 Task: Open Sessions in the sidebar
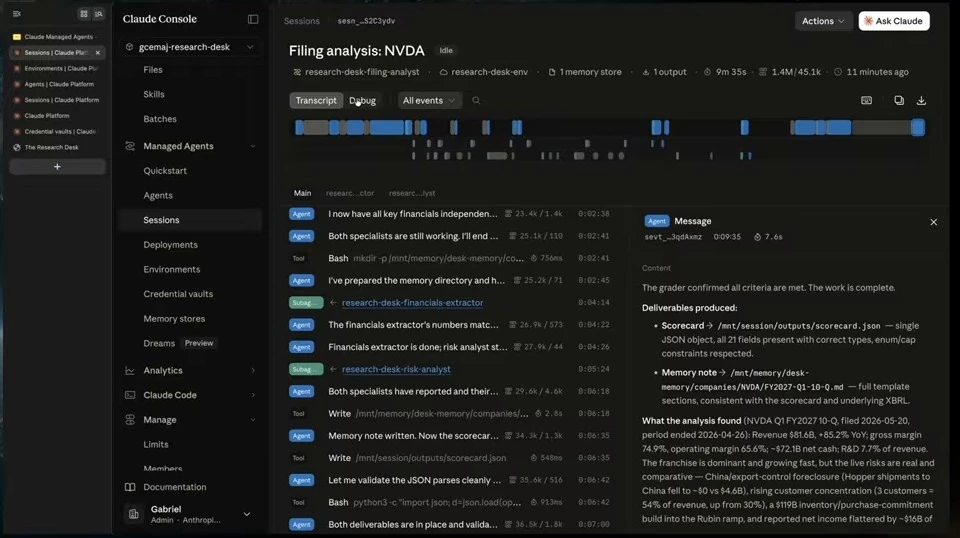tap(190, 220)
